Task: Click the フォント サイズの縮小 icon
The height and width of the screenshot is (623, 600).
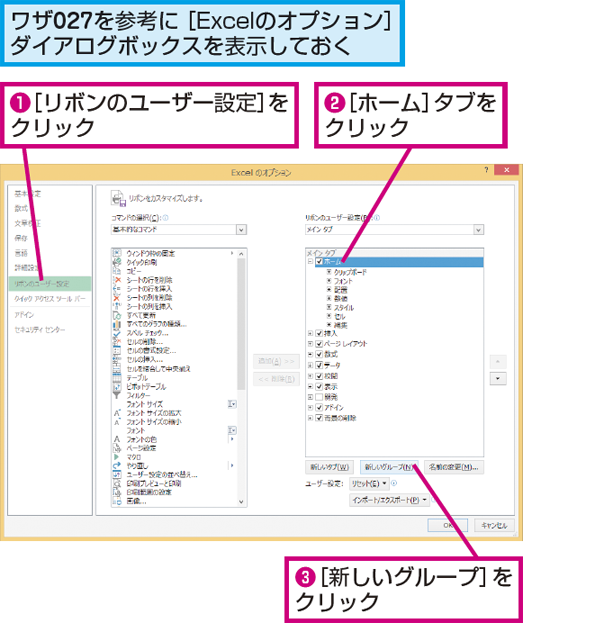Action: click(x=117, y=422)
